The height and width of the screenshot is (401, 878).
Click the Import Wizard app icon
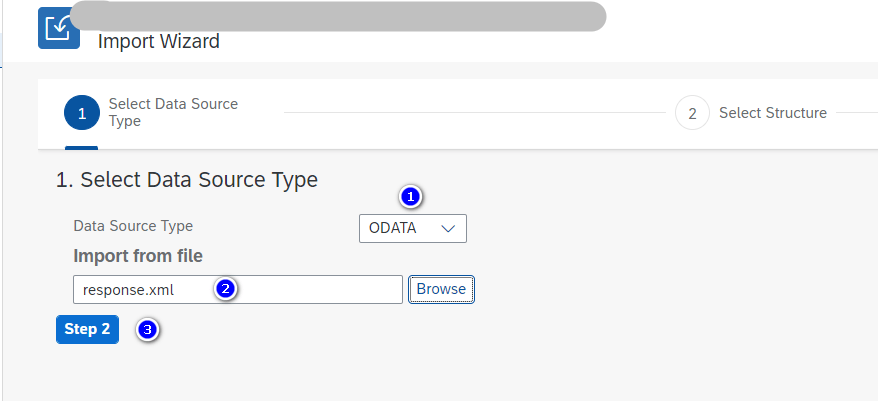pos(58,28)
